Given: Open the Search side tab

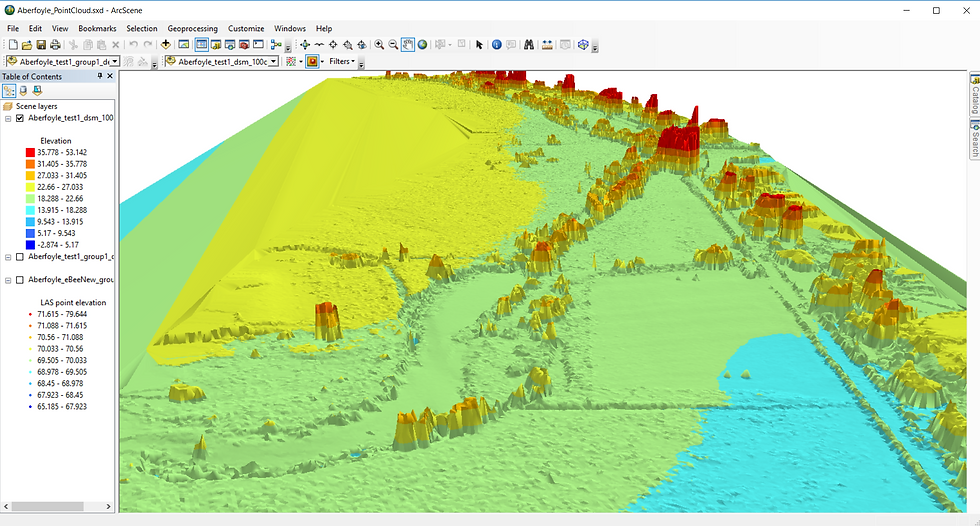Looking at the screenshot, I should coord(974,139).
